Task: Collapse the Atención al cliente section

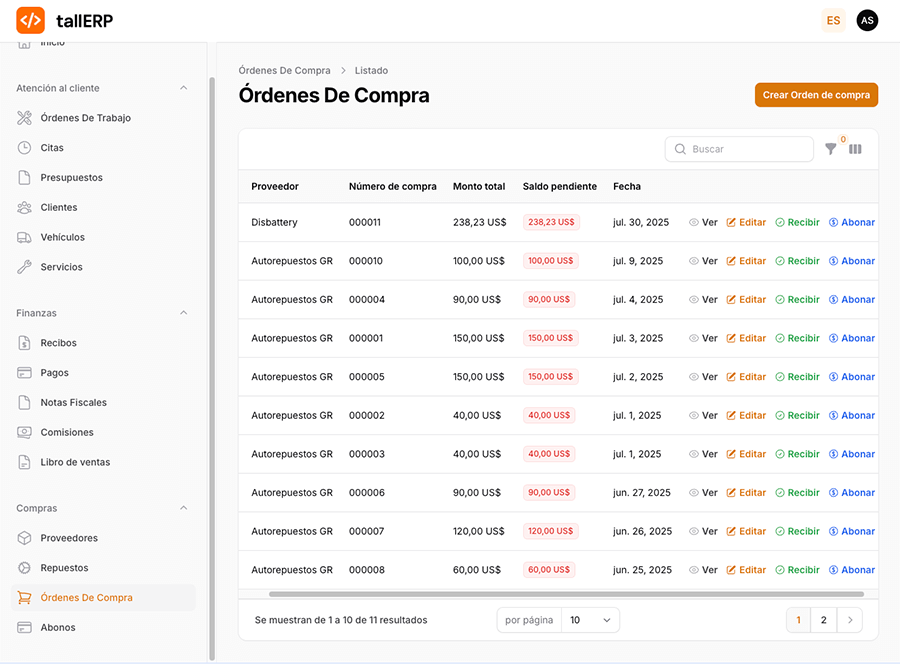Action: pos(183,88)
